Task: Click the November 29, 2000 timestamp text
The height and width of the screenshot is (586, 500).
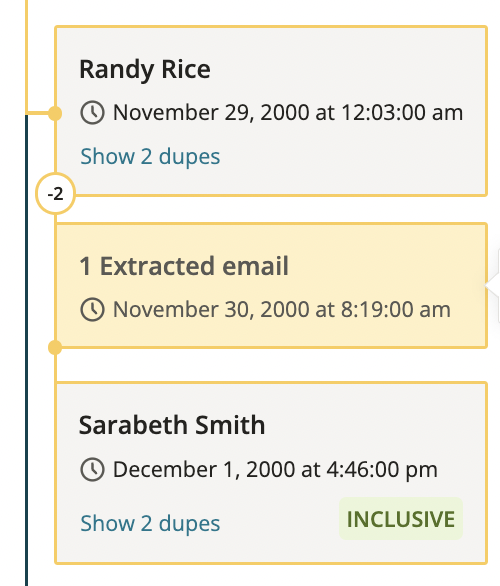Action: click(288, 112)
